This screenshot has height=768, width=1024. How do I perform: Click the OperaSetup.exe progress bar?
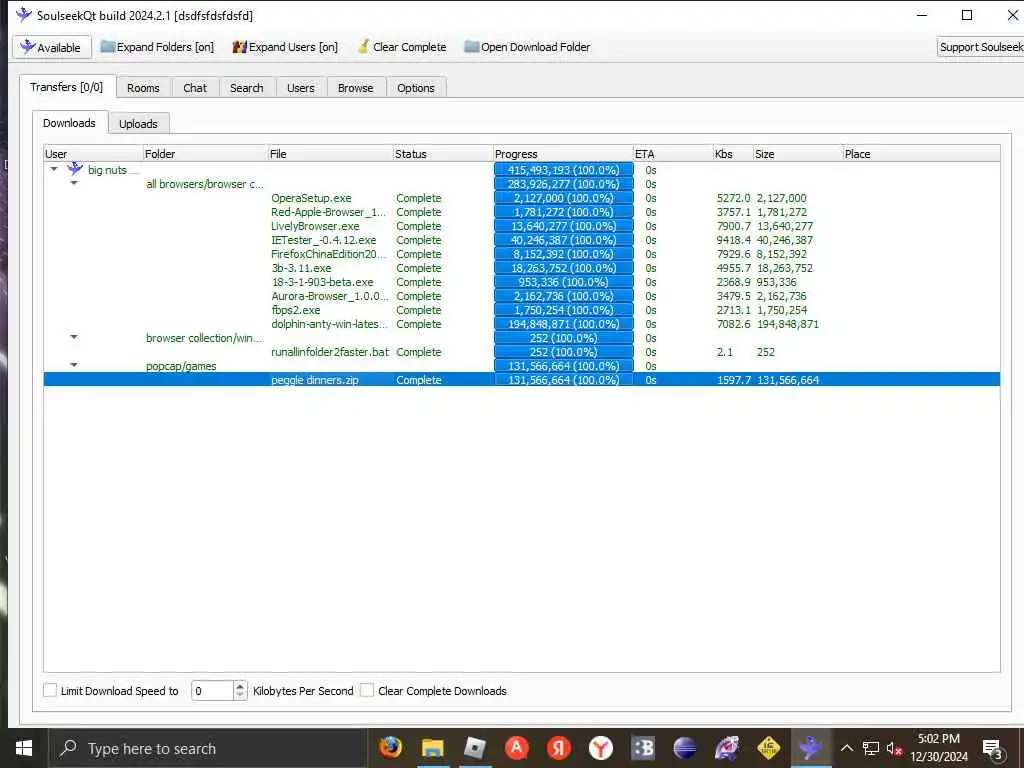coord(564,198)
